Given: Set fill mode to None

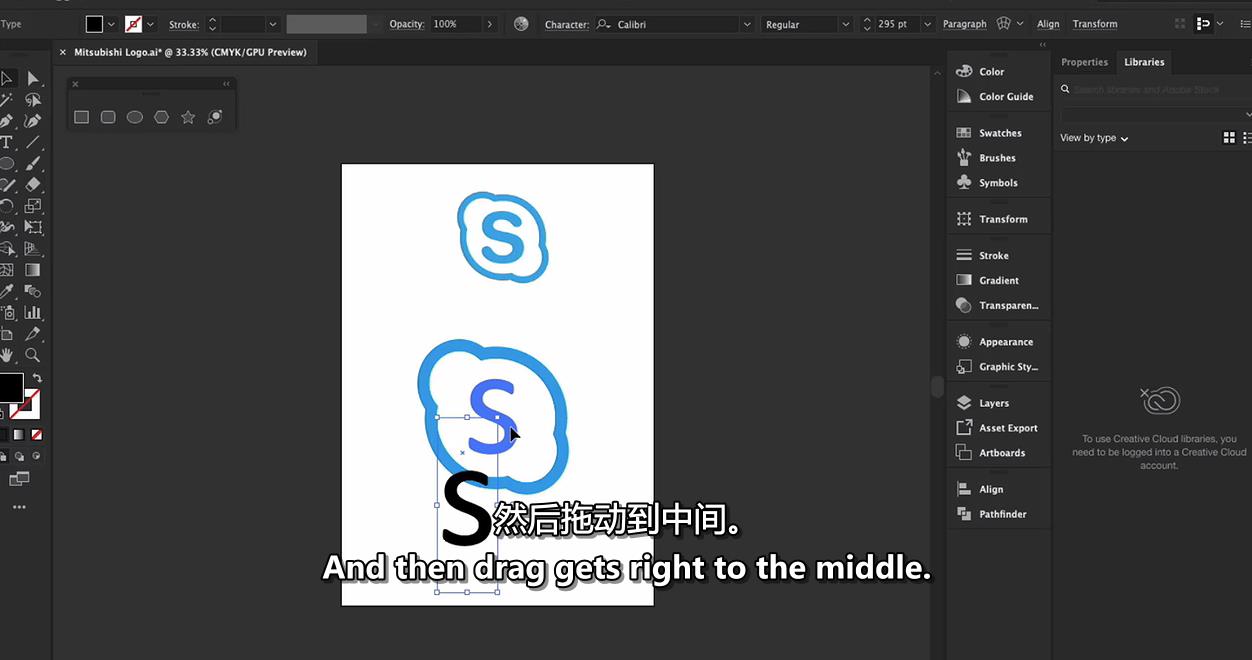Looking at the screenshot, I should pos(36,435).
